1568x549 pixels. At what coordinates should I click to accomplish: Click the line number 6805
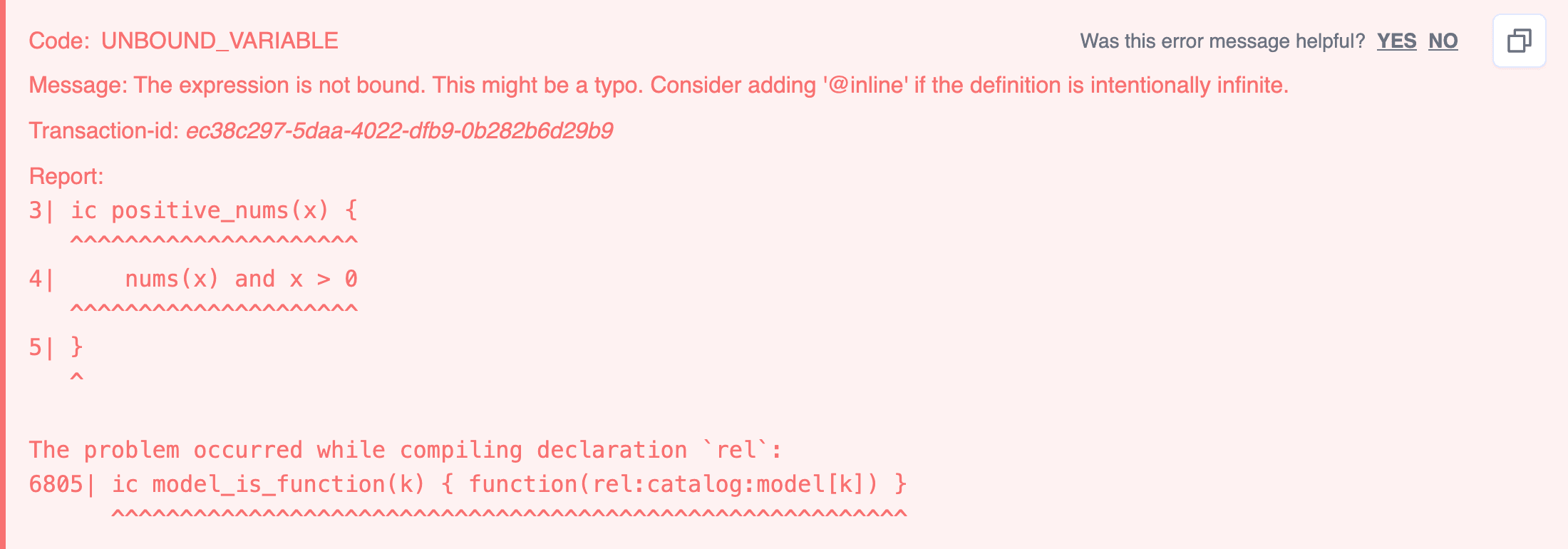tap(56, 485)
